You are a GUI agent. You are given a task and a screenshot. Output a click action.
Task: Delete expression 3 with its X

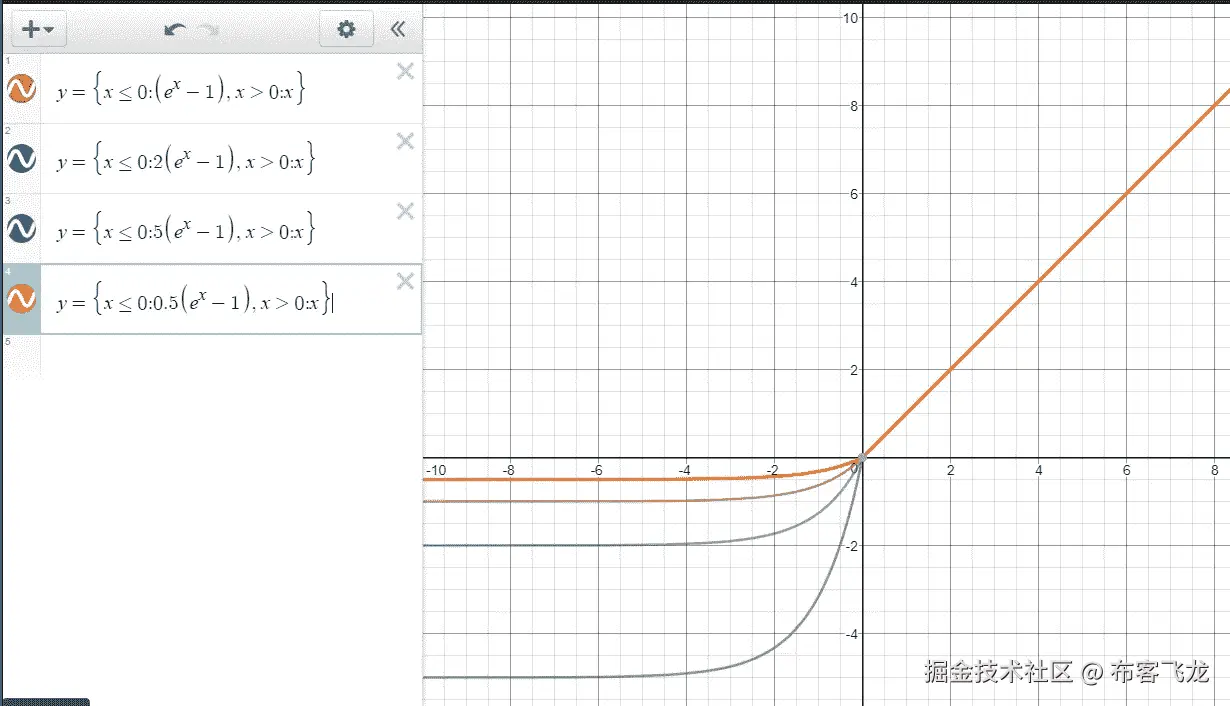click(x=405, y=211)
